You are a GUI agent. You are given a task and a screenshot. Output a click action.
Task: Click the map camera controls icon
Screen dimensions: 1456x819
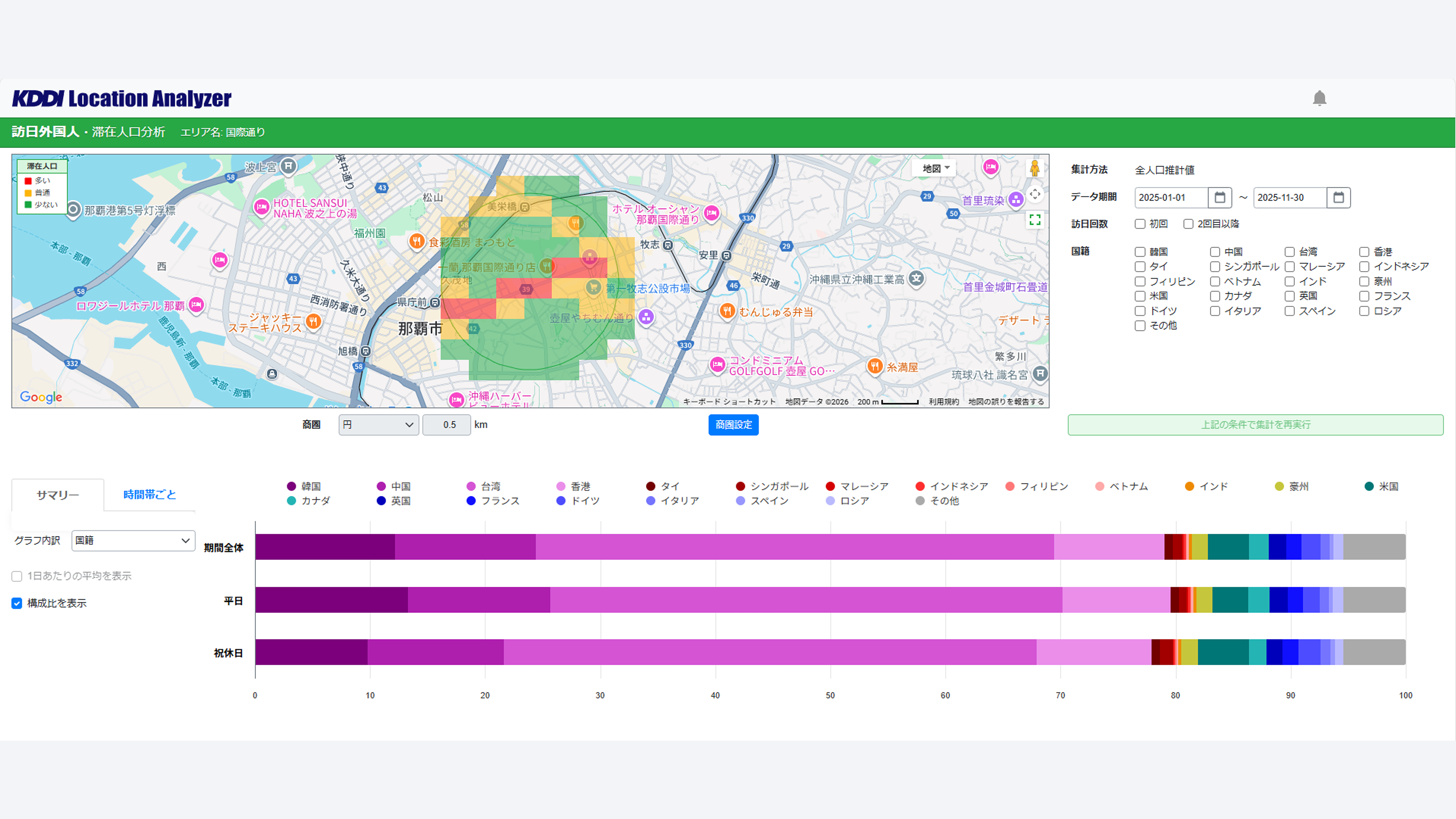coord(1035,194)
